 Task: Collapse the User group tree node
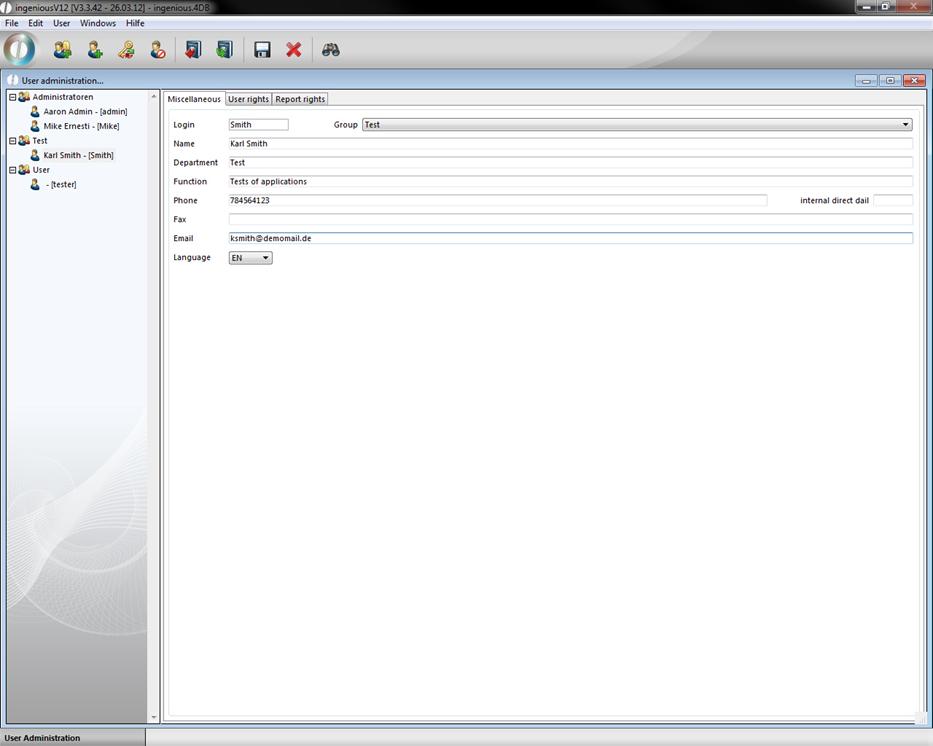coord(13,170)
